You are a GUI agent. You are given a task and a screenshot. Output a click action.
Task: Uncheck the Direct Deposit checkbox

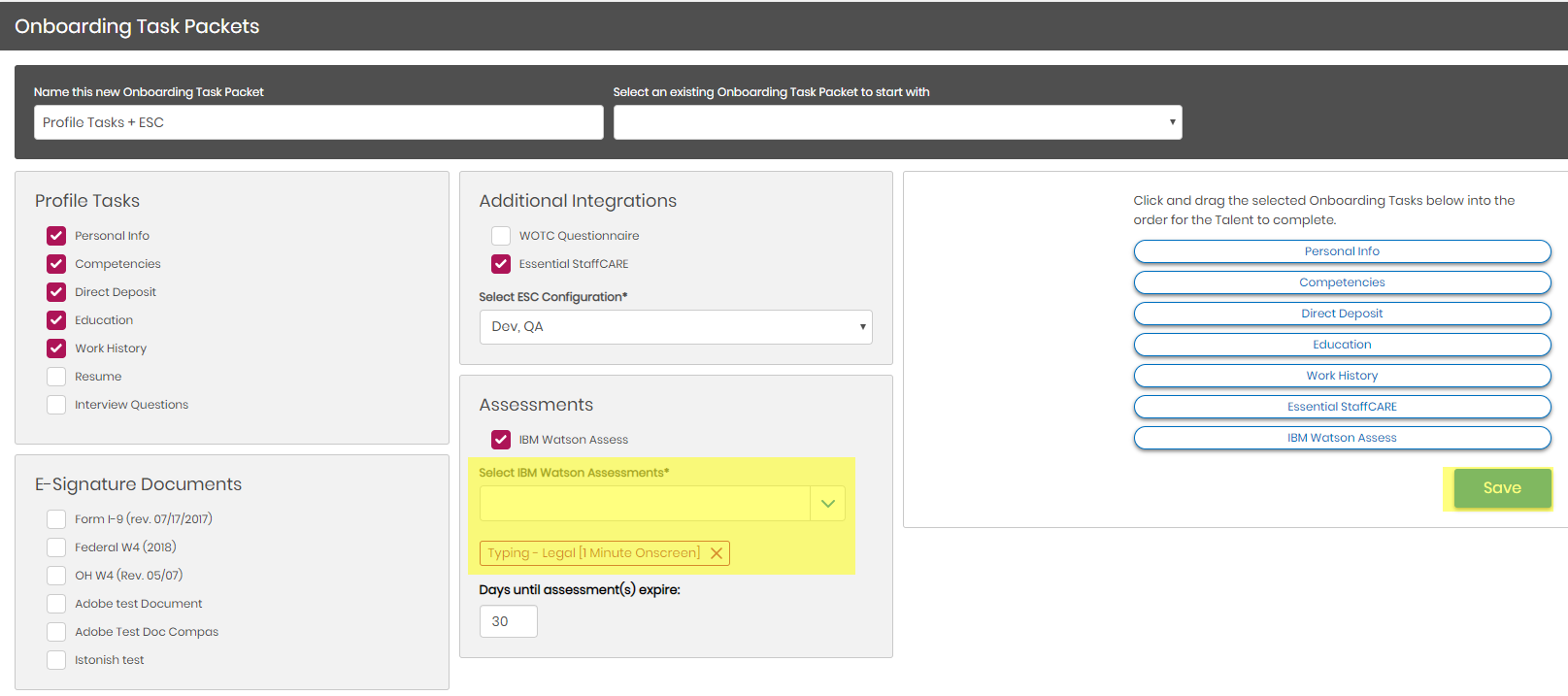coord(56,292)
